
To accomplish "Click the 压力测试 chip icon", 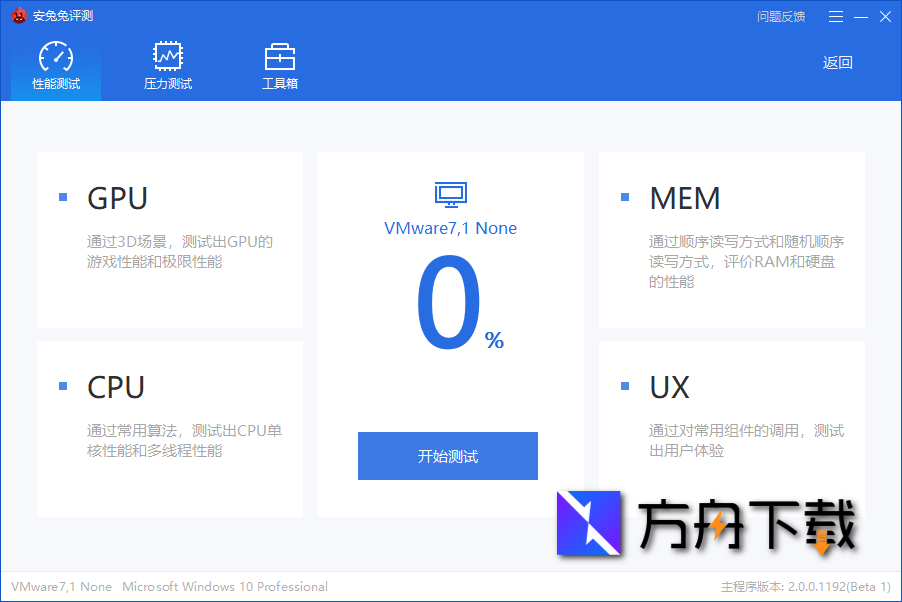I will (167, 54).
